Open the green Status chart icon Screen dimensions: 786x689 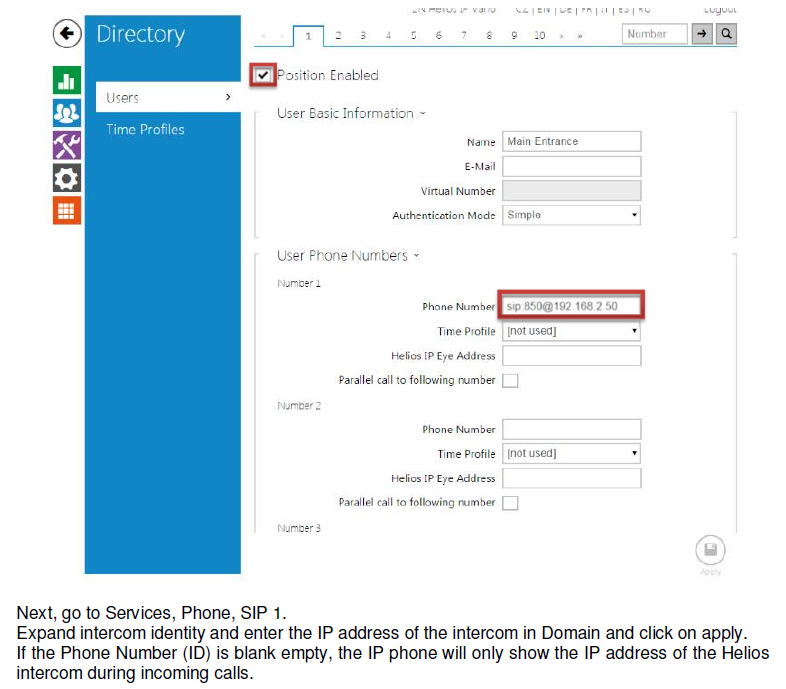(x=67, y=82)
